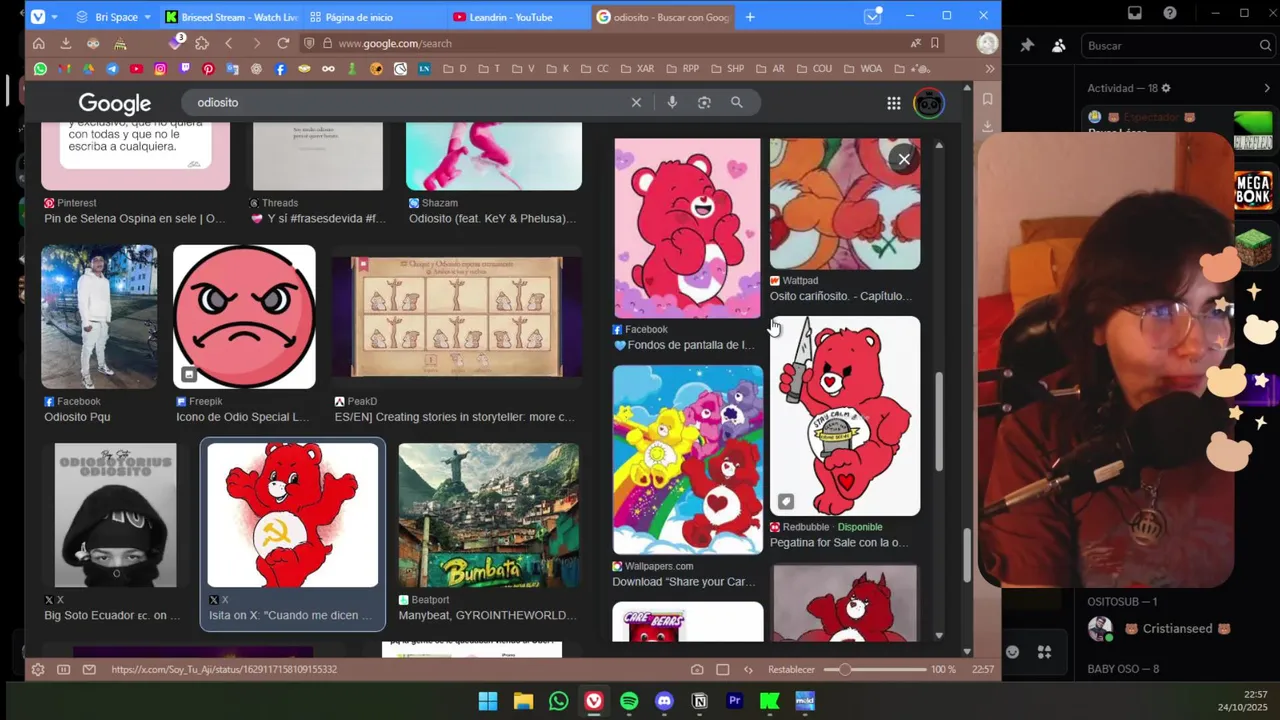Open YouTube bookmark in bookmarks bar
The width and height of the screenshot is (1280, 720).
[x=136, y=69]
